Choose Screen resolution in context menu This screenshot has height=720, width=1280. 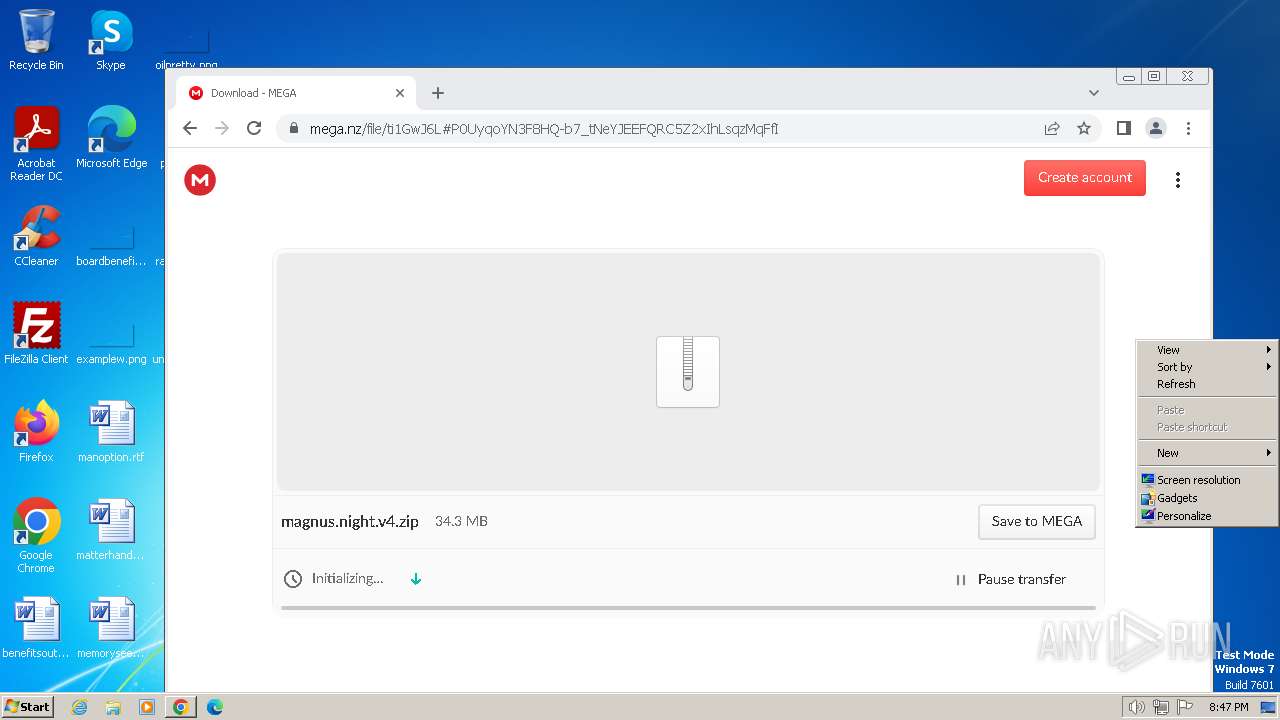pos(1207,480)
